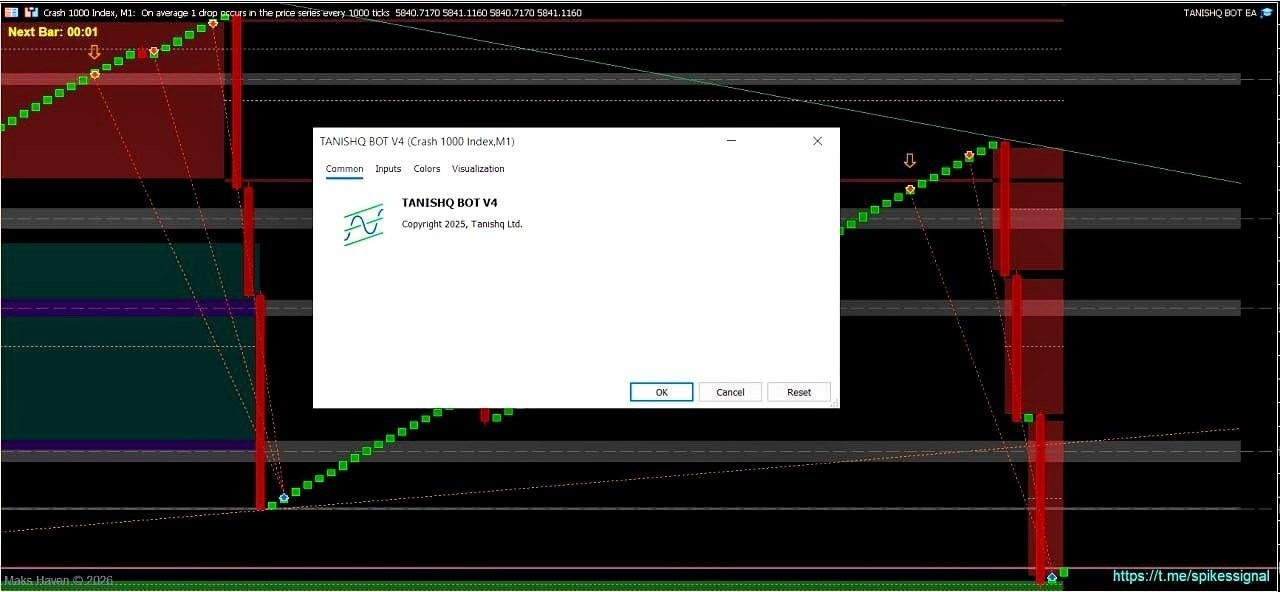Click the Cancel button
The image size is (1280, 592).
[730, 392]
